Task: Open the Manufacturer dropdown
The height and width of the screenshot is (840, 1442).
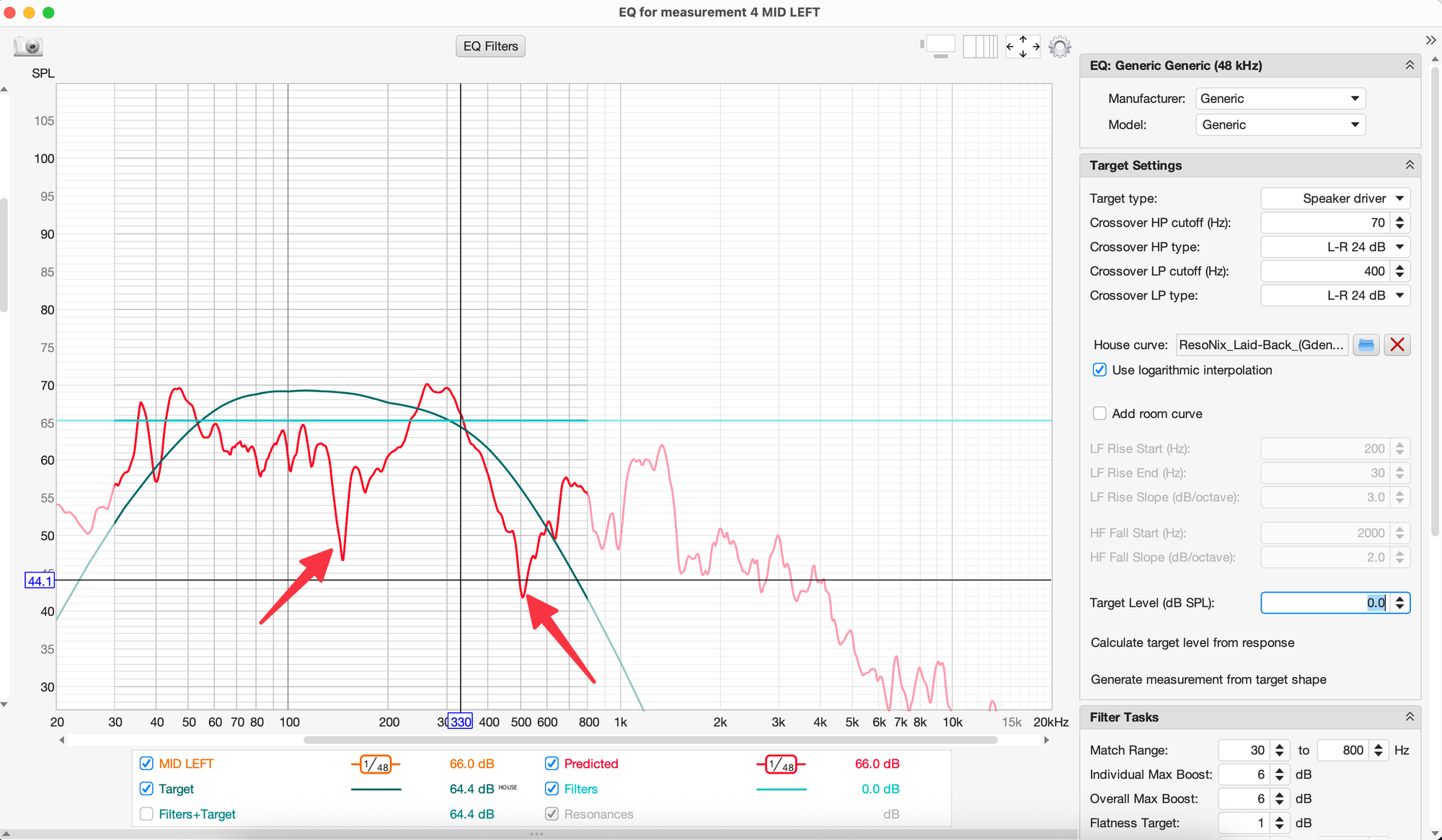Action: 1280,99
